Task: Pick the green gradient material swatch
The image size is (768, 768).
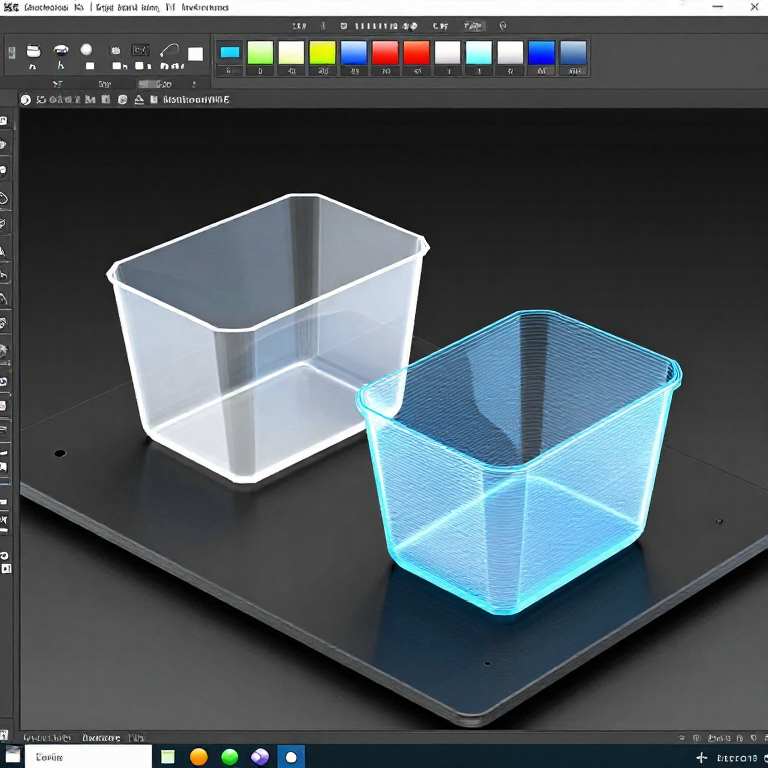Action: pyautogui.click(x=260, y=52)
